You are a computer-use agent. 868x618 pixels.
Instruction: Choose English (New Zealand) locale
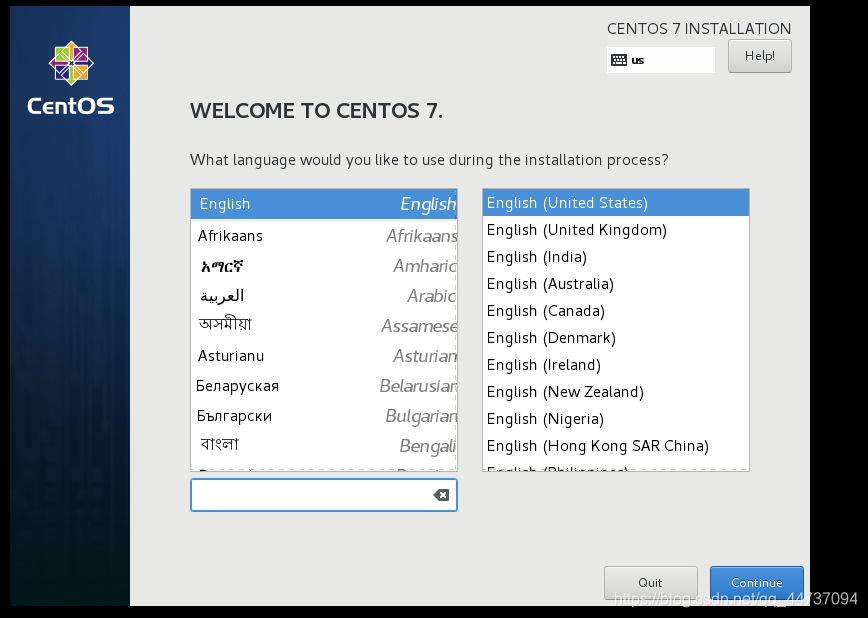point(616,392)
